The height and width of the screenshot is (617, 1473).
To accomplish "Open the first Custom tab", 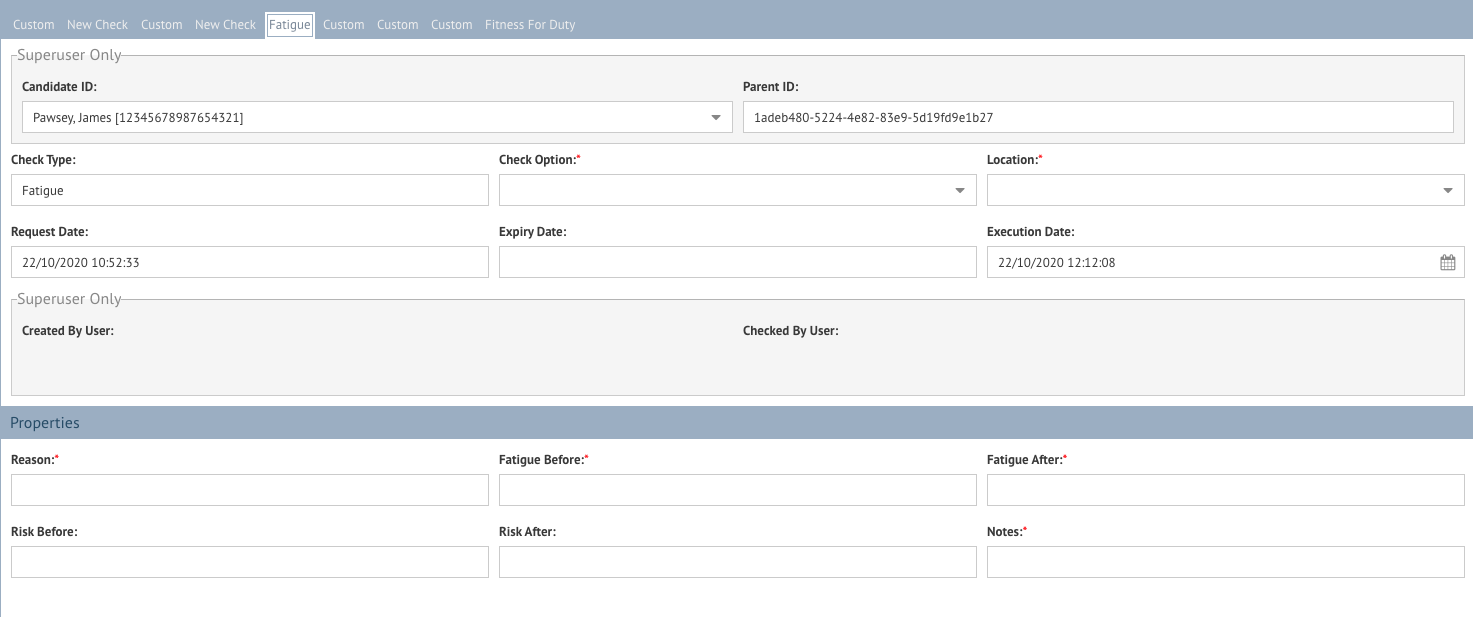I will click(34, 24).
